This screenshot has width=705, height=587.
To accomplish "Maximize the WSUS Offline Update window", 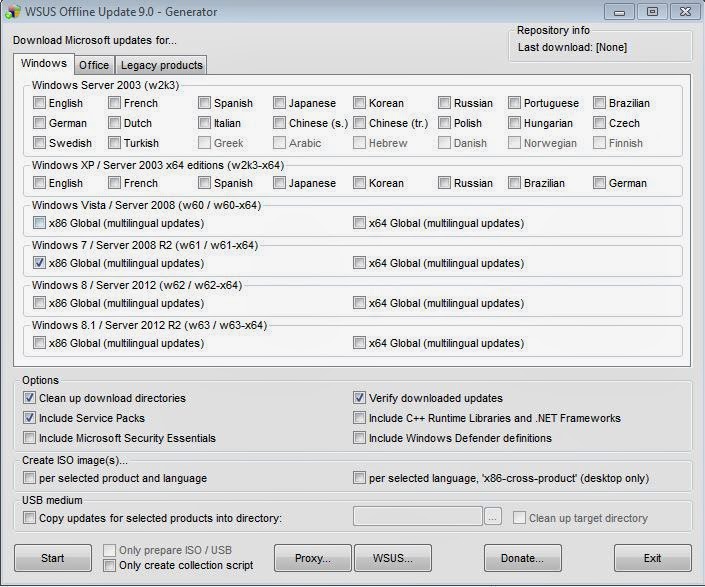I will (652, 12).
